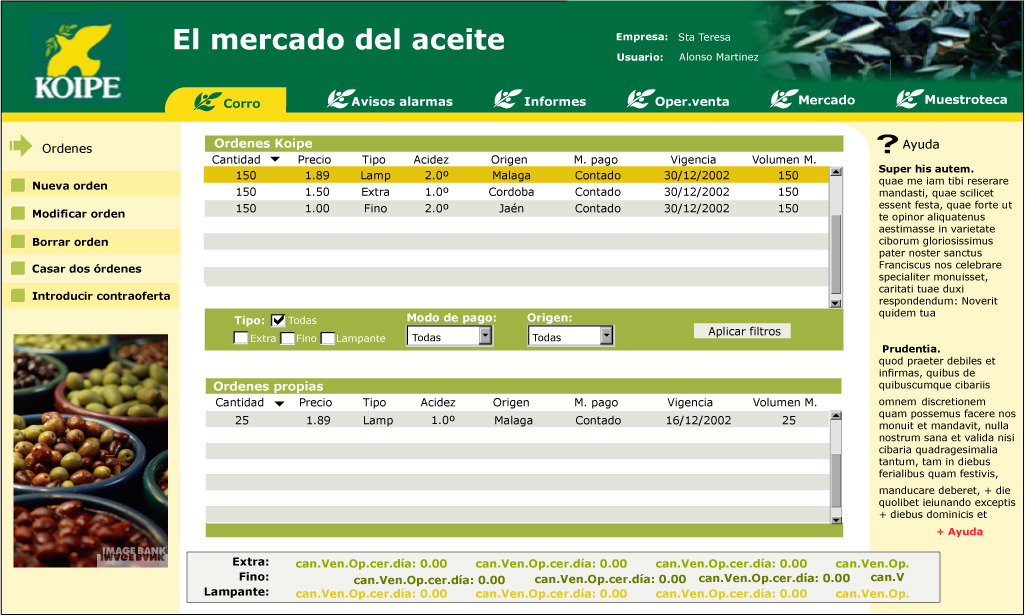Click the Ordenes propias scrollbar thumb
The width and height of the screenshot is (1025, 616).
tap(835, 479)
